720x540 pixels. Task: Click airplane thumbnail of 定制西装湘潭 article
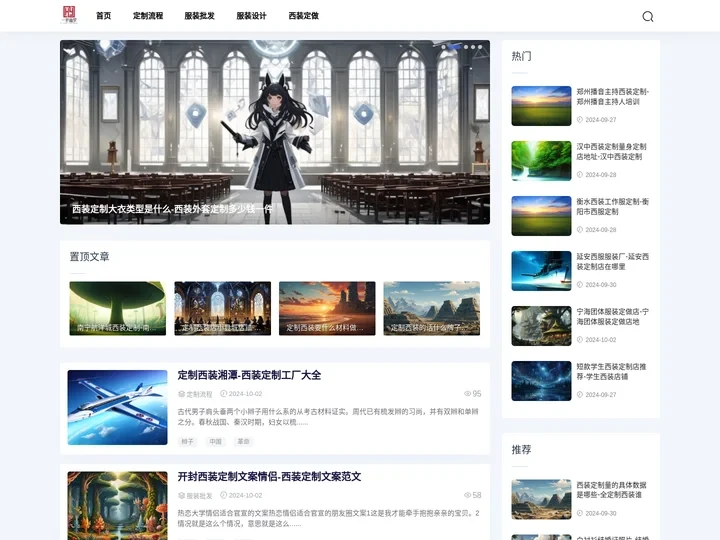coord(118,407)
